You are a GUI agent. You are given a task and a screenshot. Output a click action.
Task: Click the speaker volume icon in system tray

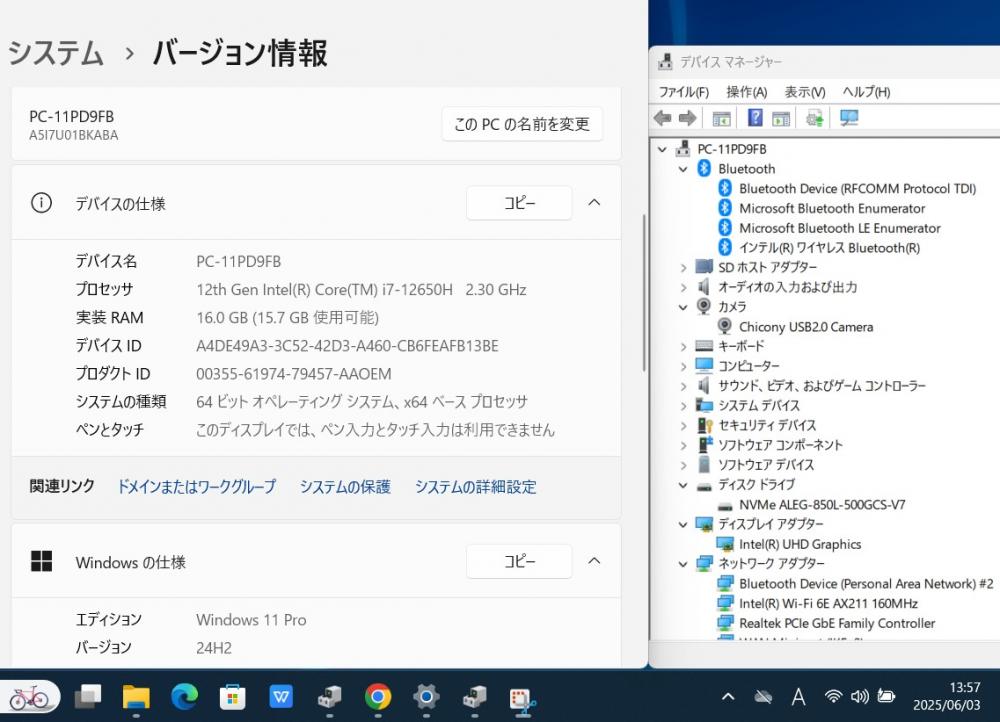pos(860,696)
